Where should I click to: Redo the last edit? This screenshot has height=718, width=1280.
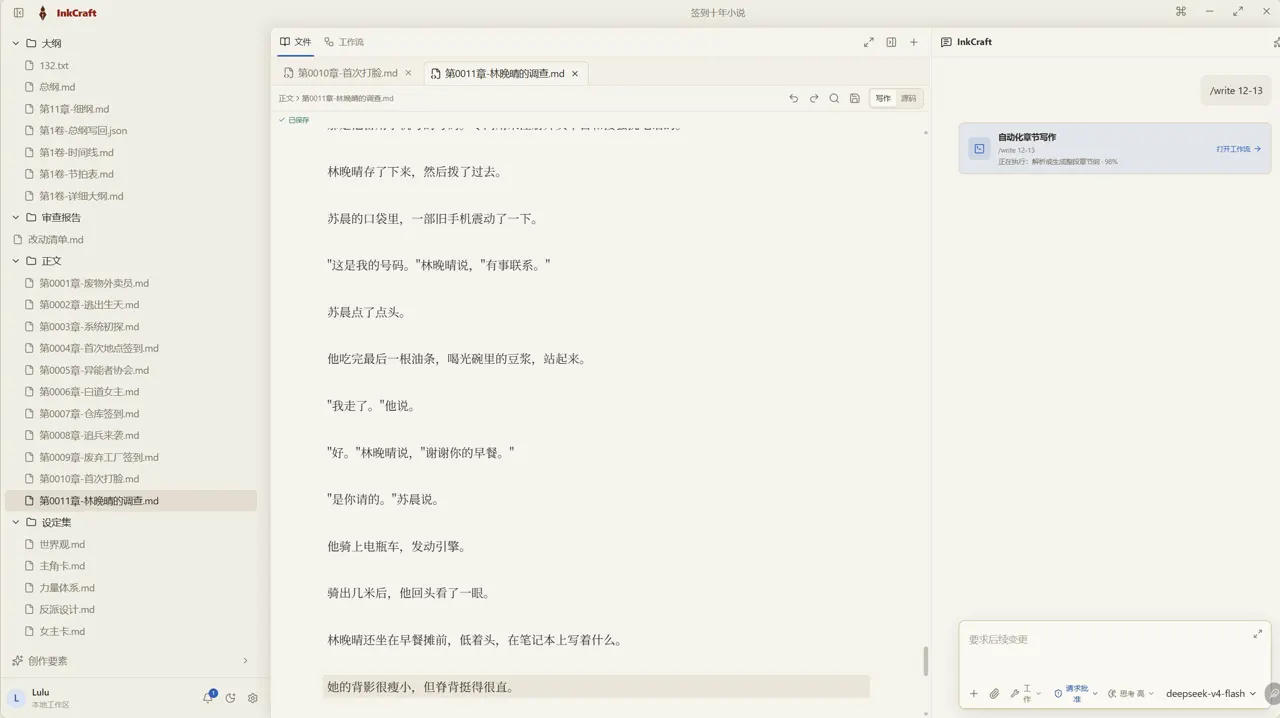(814, 98)
